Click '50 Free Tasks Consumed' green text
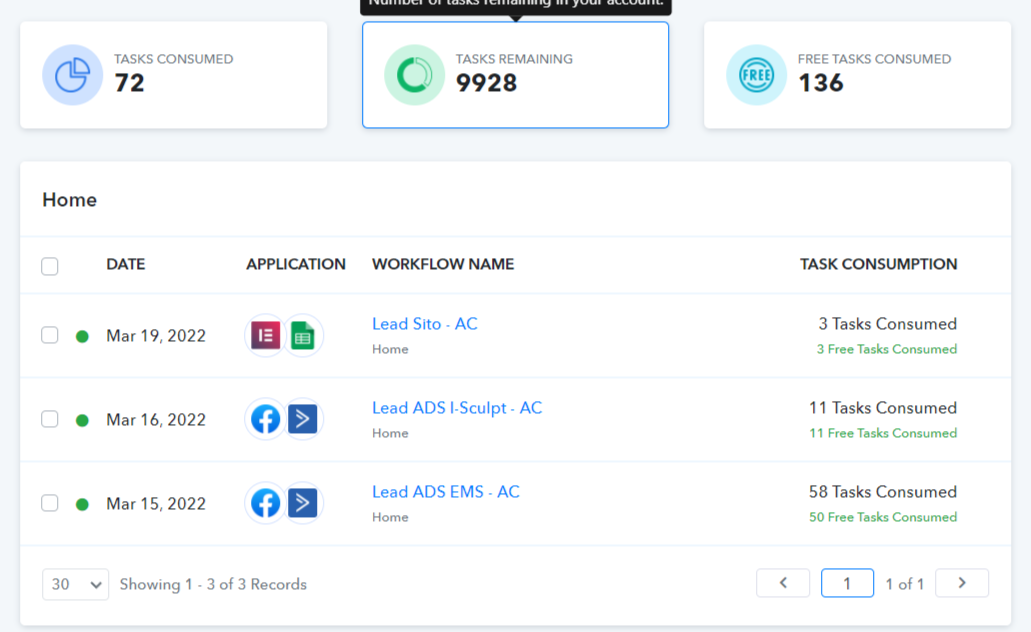Screen dimensions: 1031x632 point(883,518)
